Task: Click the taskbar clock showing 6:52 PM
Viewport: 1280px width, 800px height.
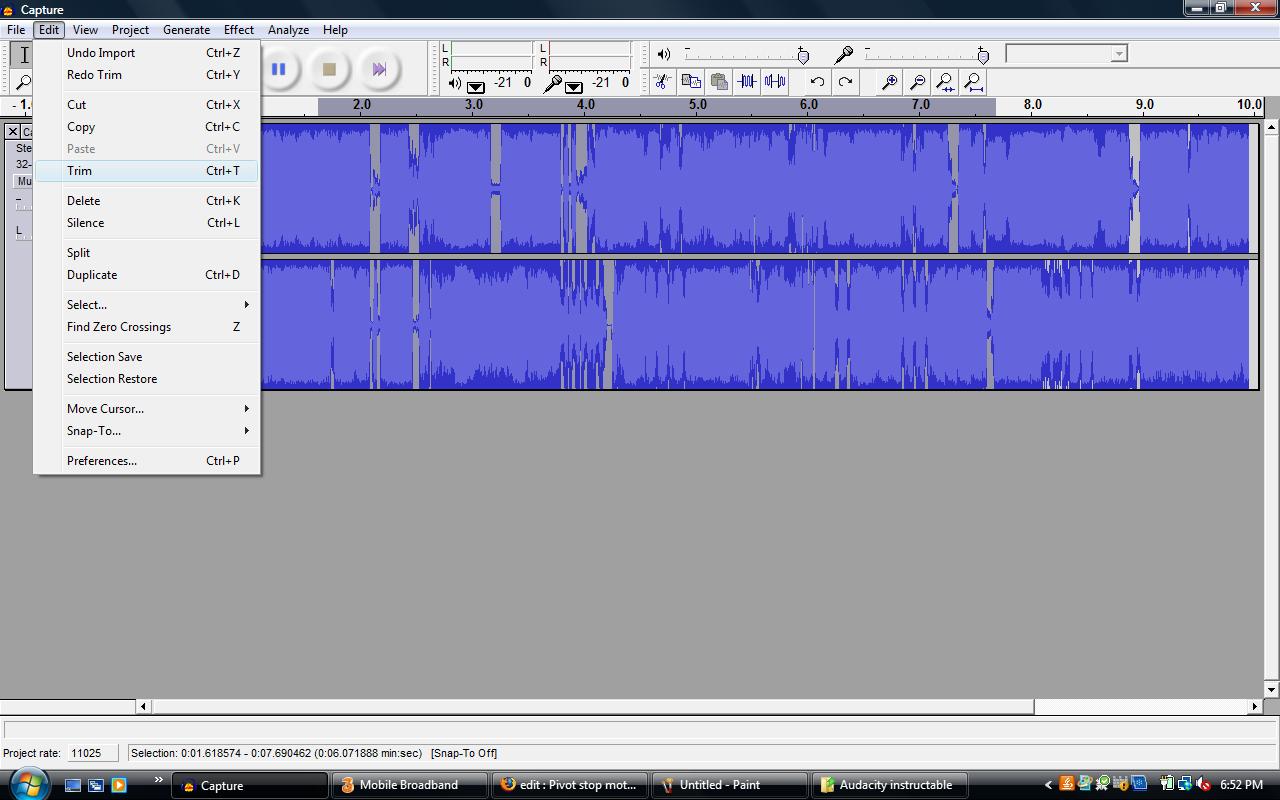Action: click(1241, 785)
